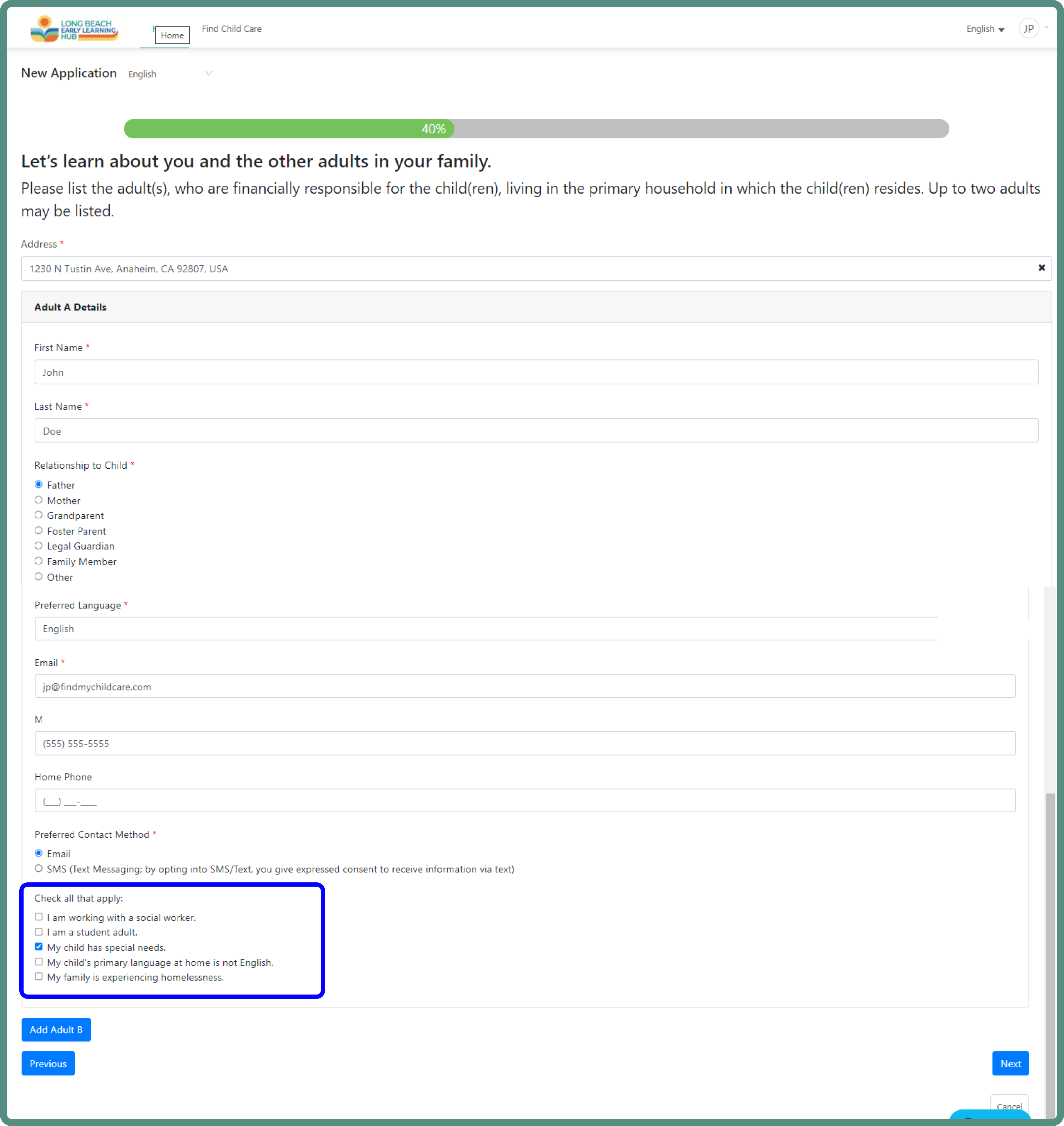Image resolution: width=1064 pixels, height=1126 pixels.
Task: Select Legal Guardian radio button
Action: point(39,545)
